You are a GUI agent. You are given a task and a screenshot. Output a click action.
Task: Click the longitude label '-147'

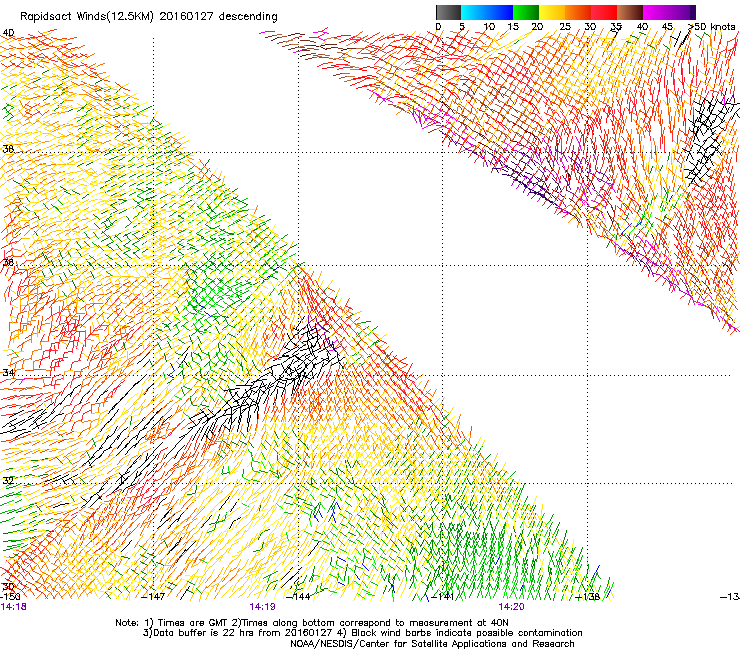pyautogui.click(x=154, y=596)
